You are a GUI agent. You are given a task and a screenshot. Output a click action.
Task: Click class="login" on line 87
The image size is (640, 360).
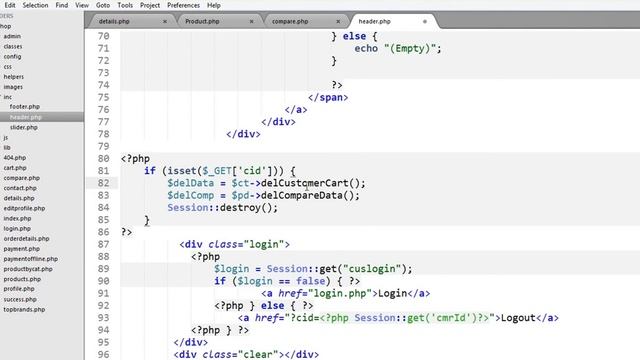pos(246,244)
